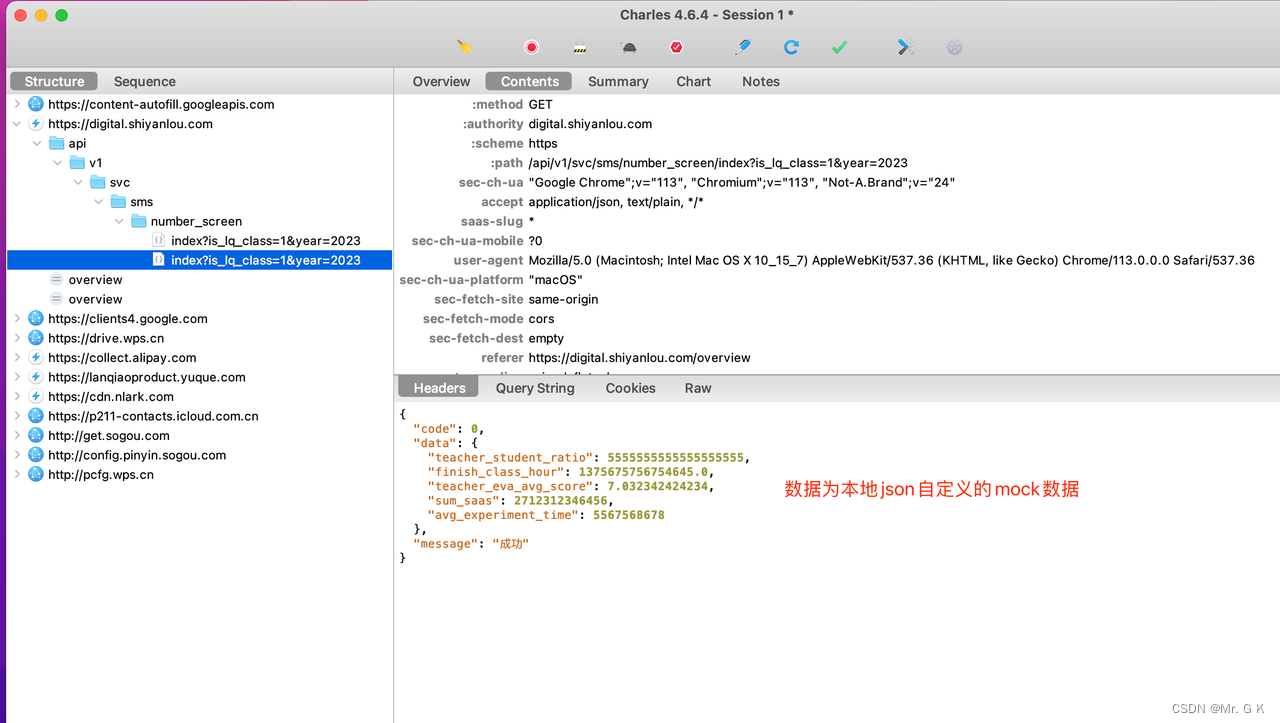Switch to the Structure view
Viewport: 1280px width, 723px height.
click(x=54, y=81)
